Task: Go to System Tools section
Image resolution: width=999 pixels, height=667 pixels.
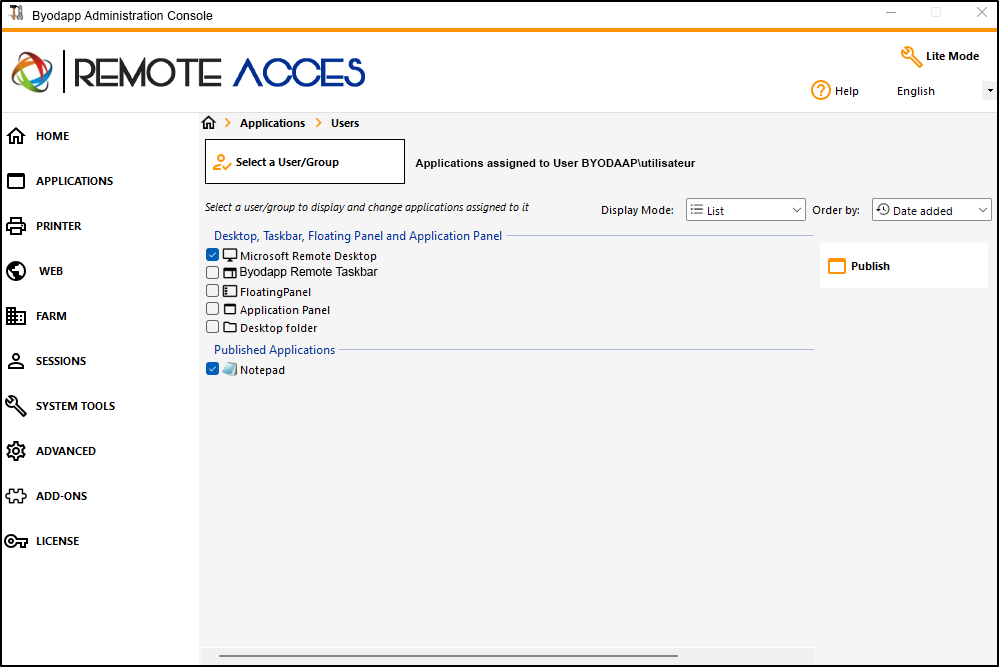Action: (75, 406)
